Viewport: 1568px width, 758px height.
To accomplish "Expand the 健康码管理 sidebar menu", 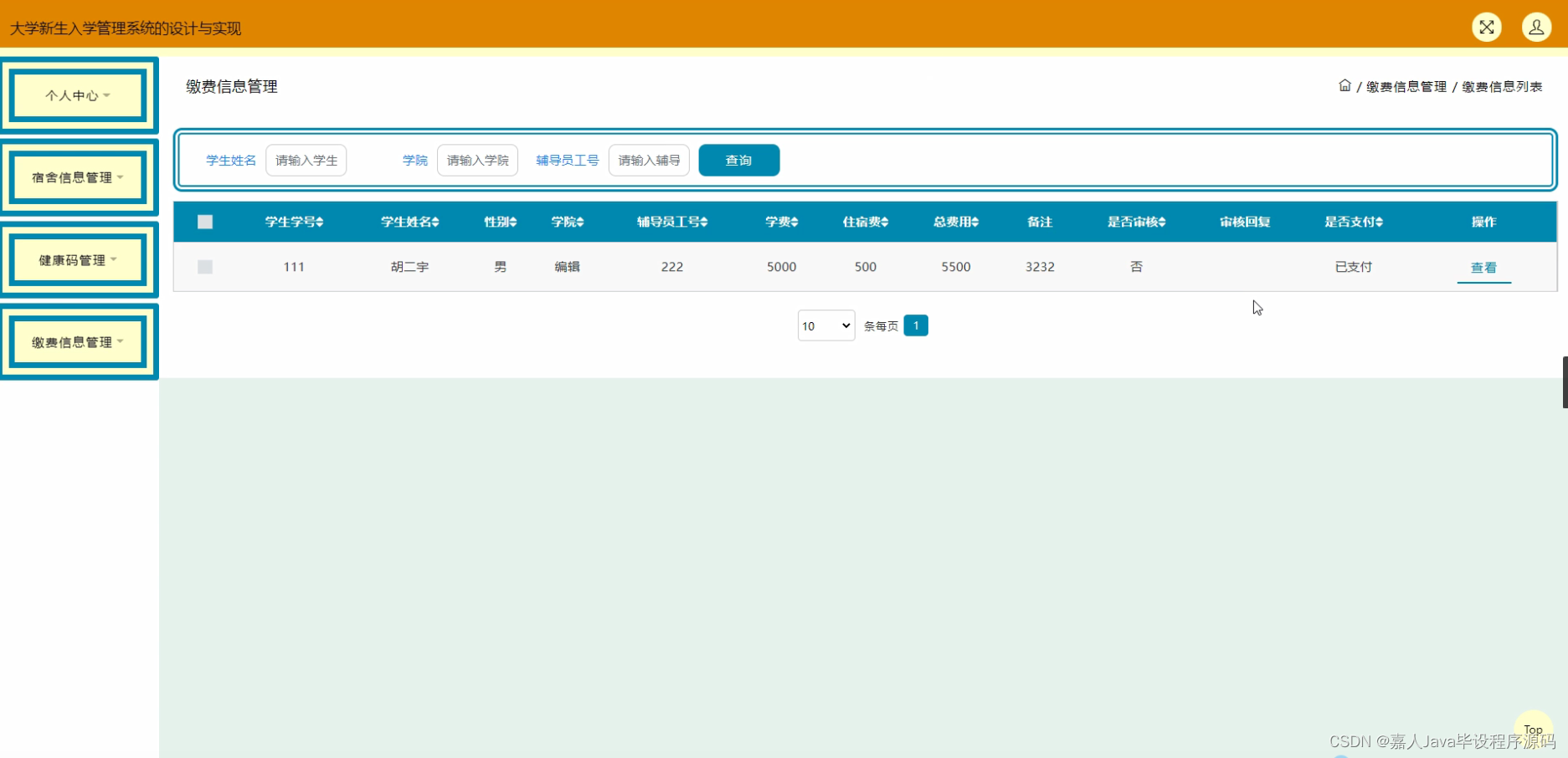I will click(x=78, y=260).
